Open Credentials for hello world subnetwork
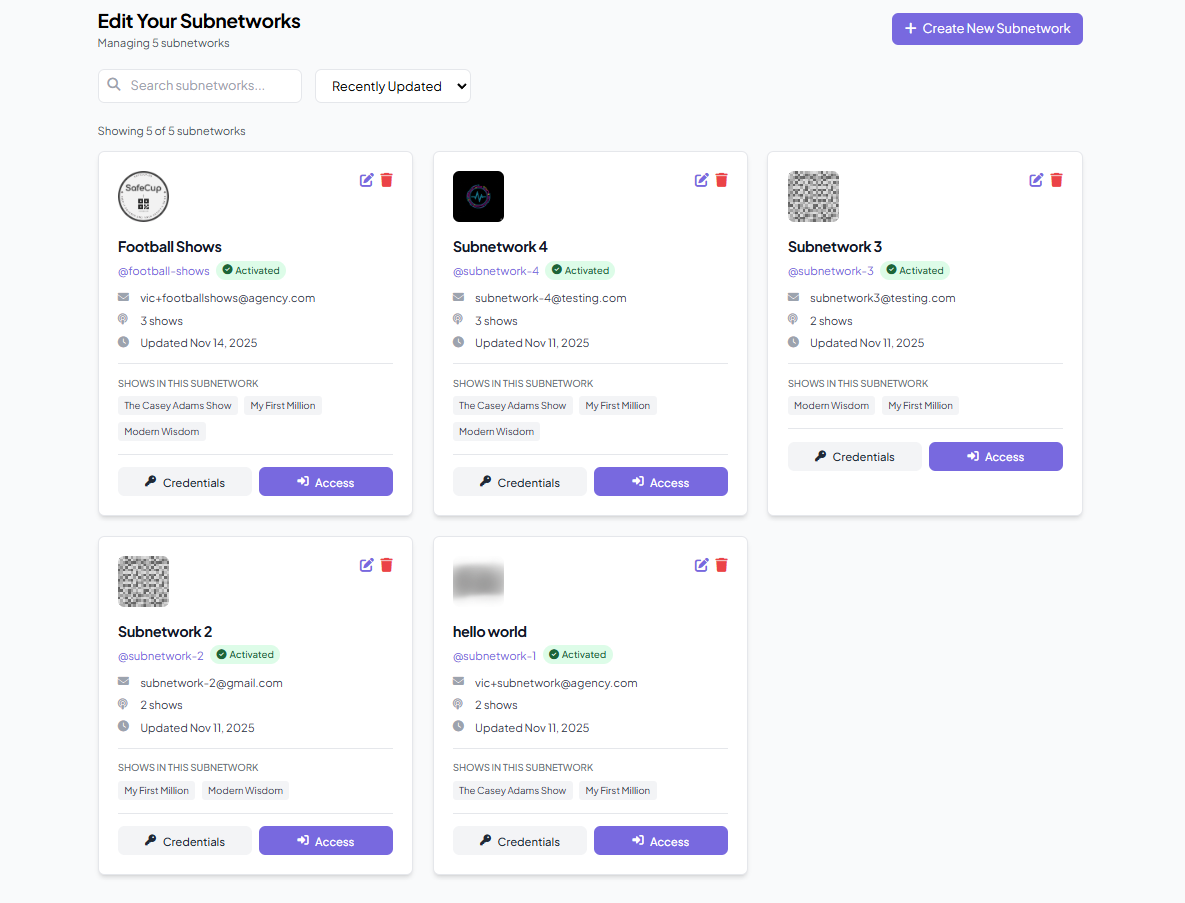Image resolution: width=1185 pixels, height=903 pixels. 519,841
